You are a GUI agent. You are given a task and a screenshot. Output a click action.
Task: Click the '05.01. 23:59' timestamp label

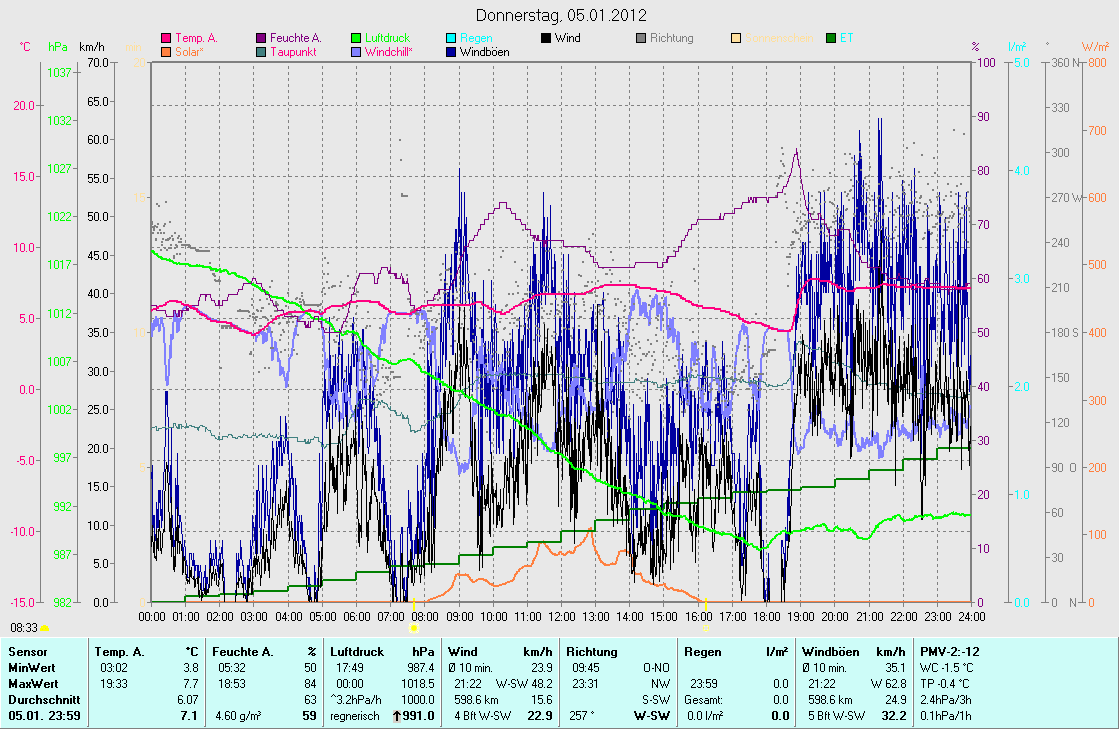point(44,716)
